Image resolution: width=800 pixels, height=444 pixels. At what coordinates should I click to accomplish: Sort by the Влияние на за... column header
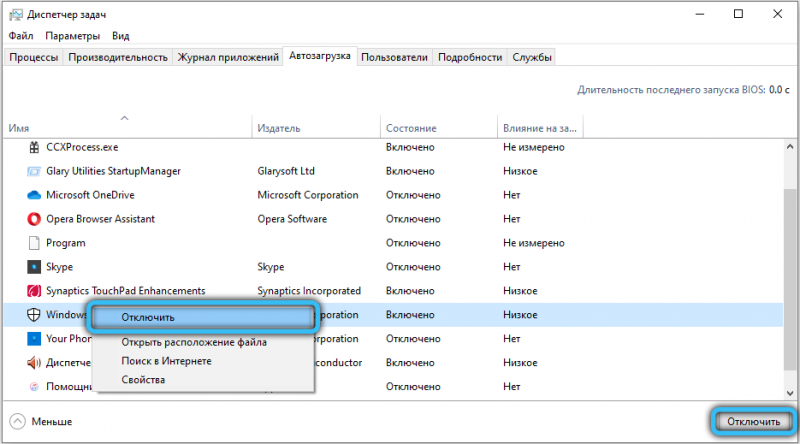[x=540, y=128]
